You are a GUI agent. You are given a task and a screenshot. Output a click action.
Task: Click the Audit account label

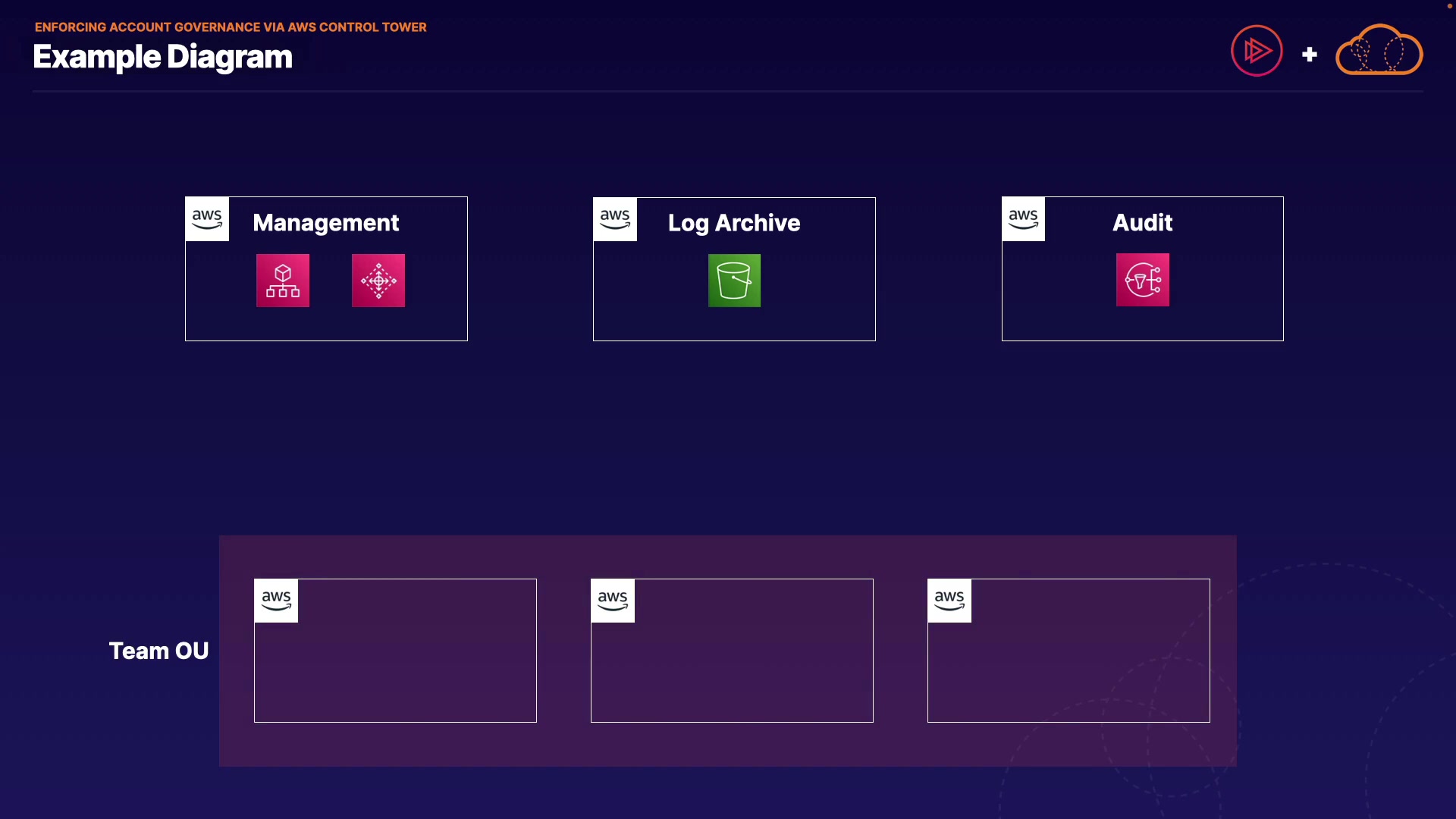pyautogui.click(x=1142, y=223)
